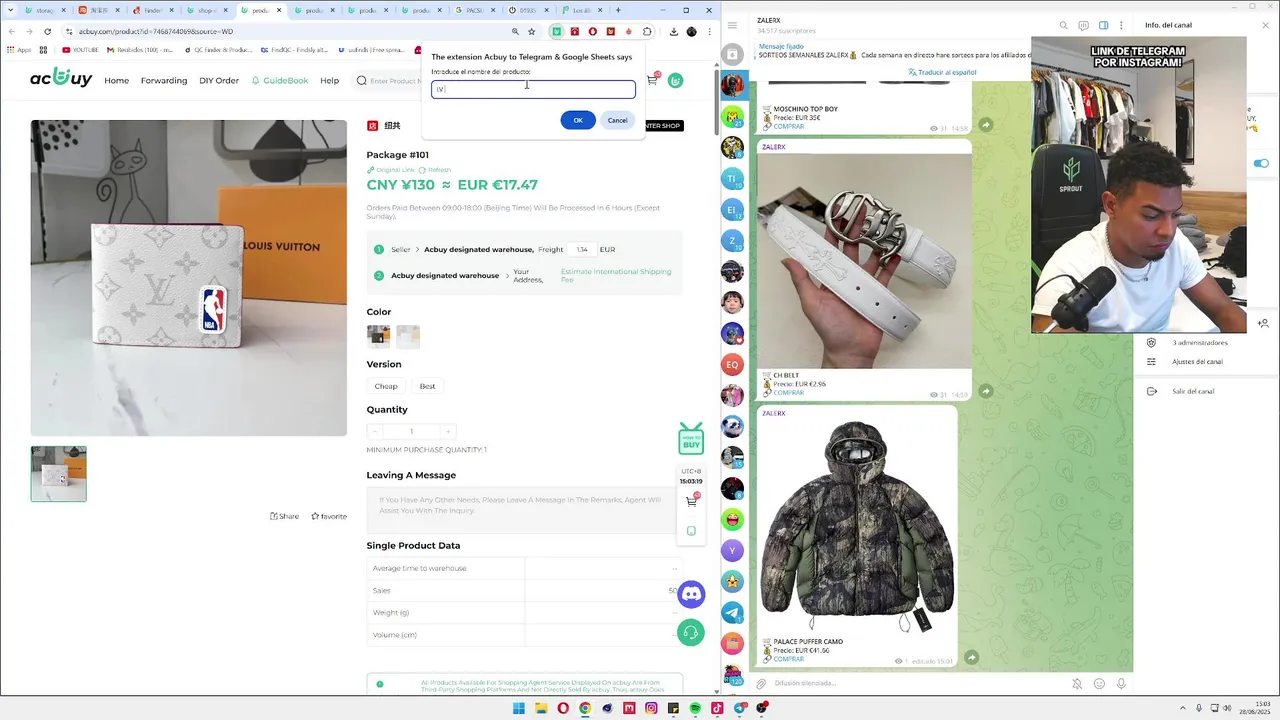Screen dimensions: 1280x720
Task: Click Salir del canal
Action: tap(1193, 391)
